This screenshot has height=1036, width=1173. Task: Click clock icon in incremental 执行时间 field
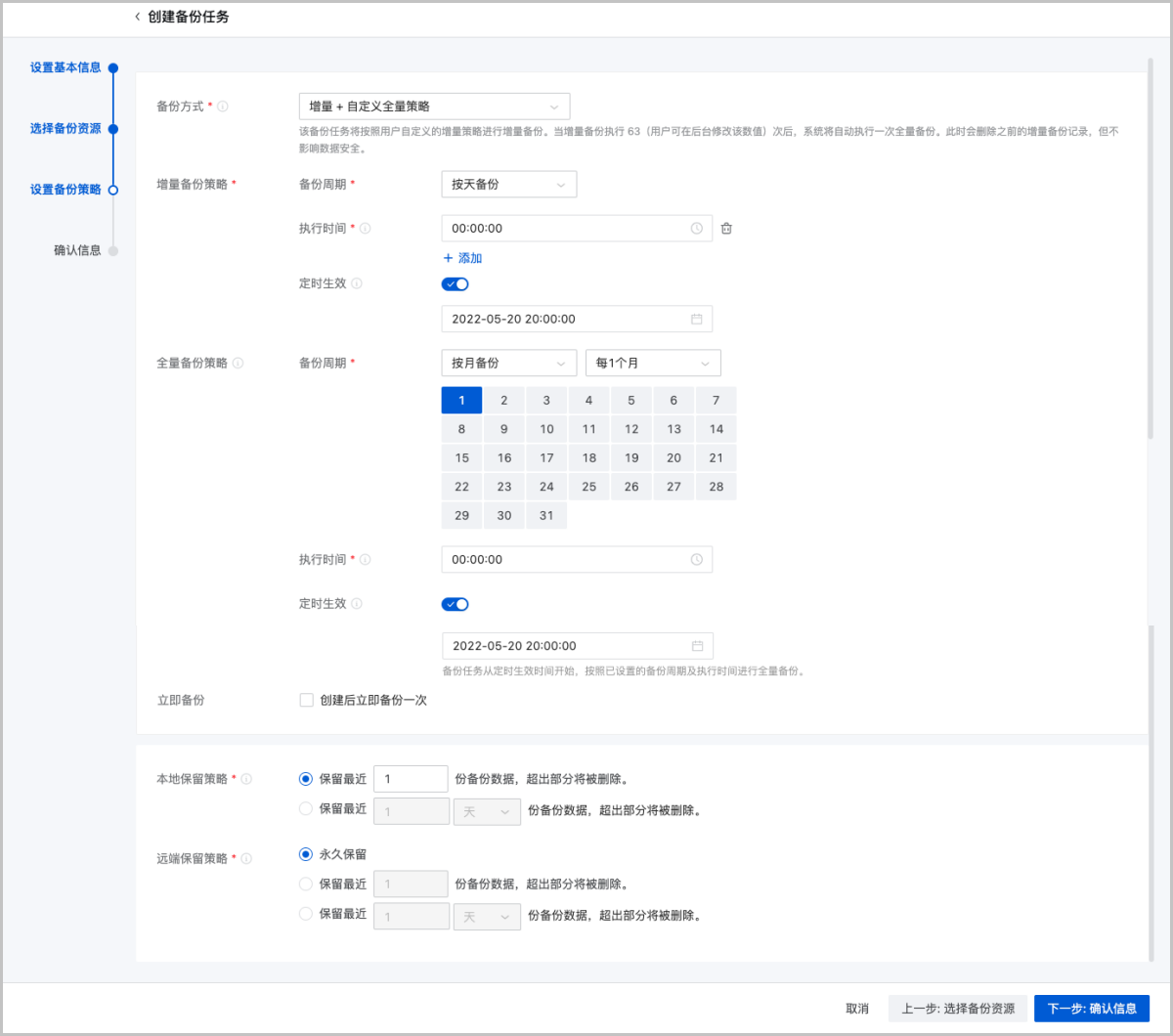(696, 229)
